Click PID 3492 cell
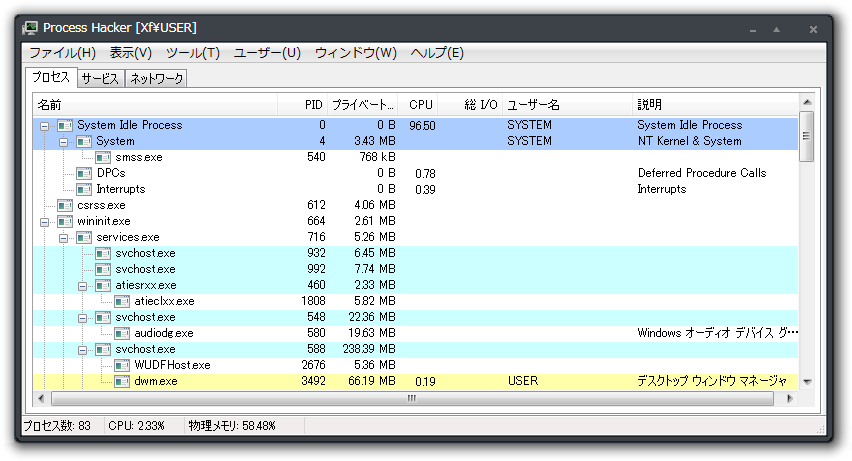 click(x=314, y=382)
